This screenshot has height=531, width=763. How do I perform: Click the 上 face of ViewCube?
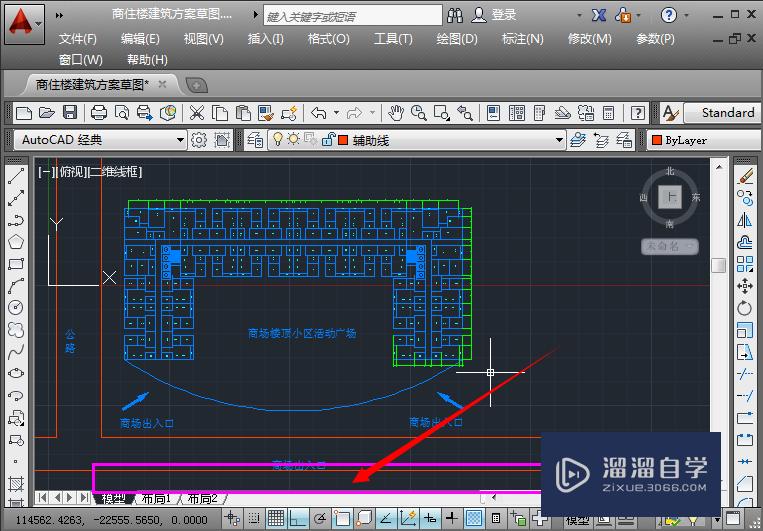pyautogui.click(x=670, y=197)
